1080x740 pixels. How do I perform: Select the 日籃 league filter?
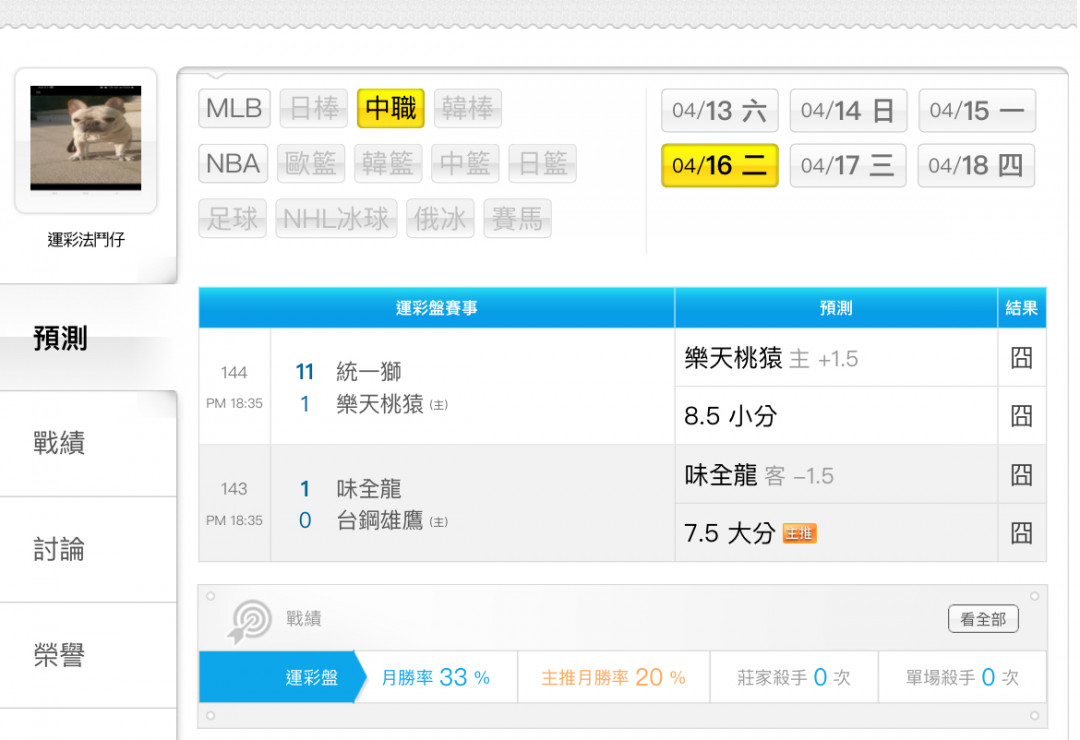542,163
